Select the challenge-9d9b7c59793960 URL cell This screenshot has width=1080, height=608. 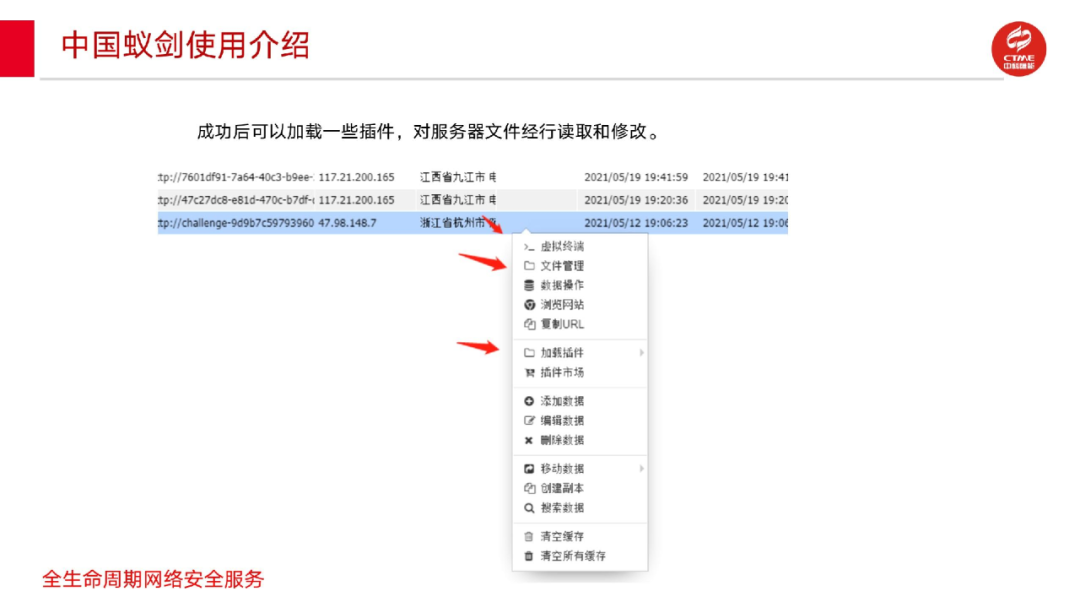tap(236, 223)
